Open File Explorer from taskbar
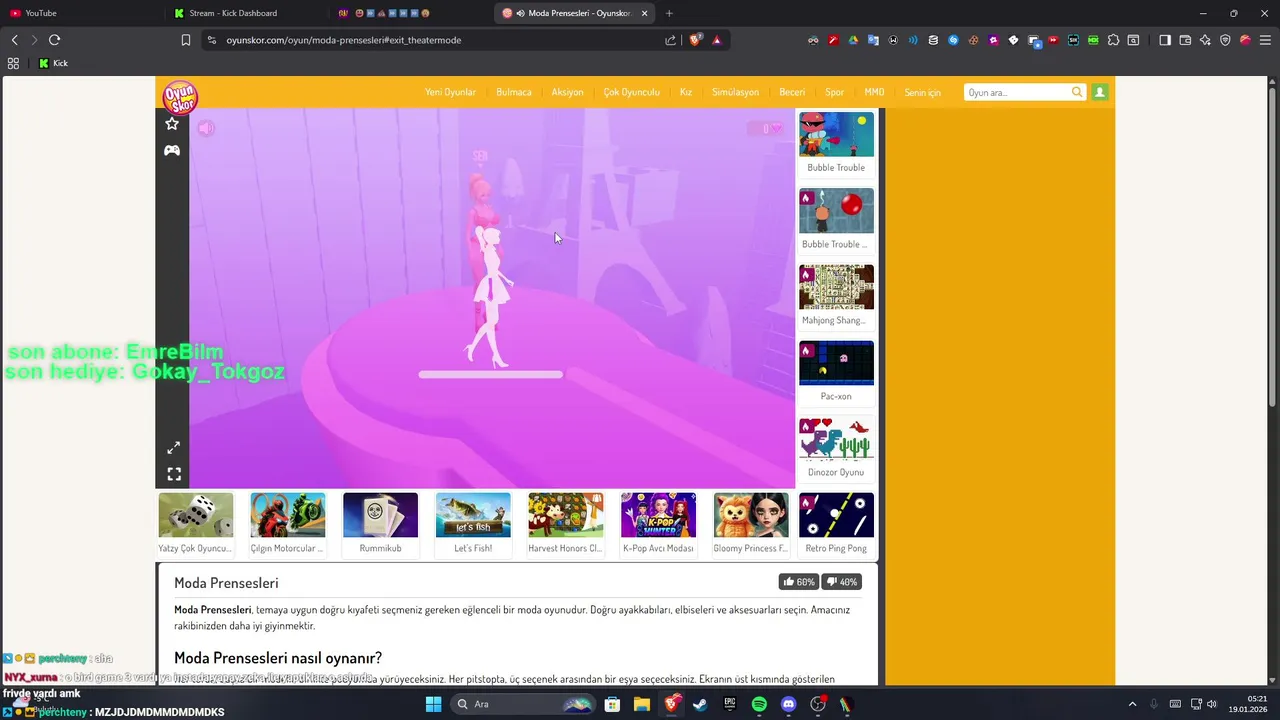Screen dimensions: 1280x720 click(641, 704)
